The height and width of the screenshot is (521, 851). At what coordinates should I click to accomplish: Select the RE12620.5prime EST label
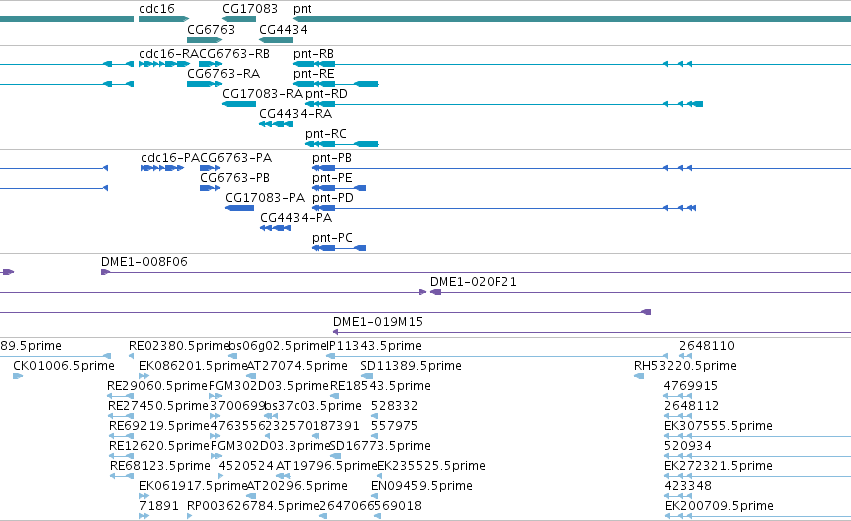[x=159, y=446]
